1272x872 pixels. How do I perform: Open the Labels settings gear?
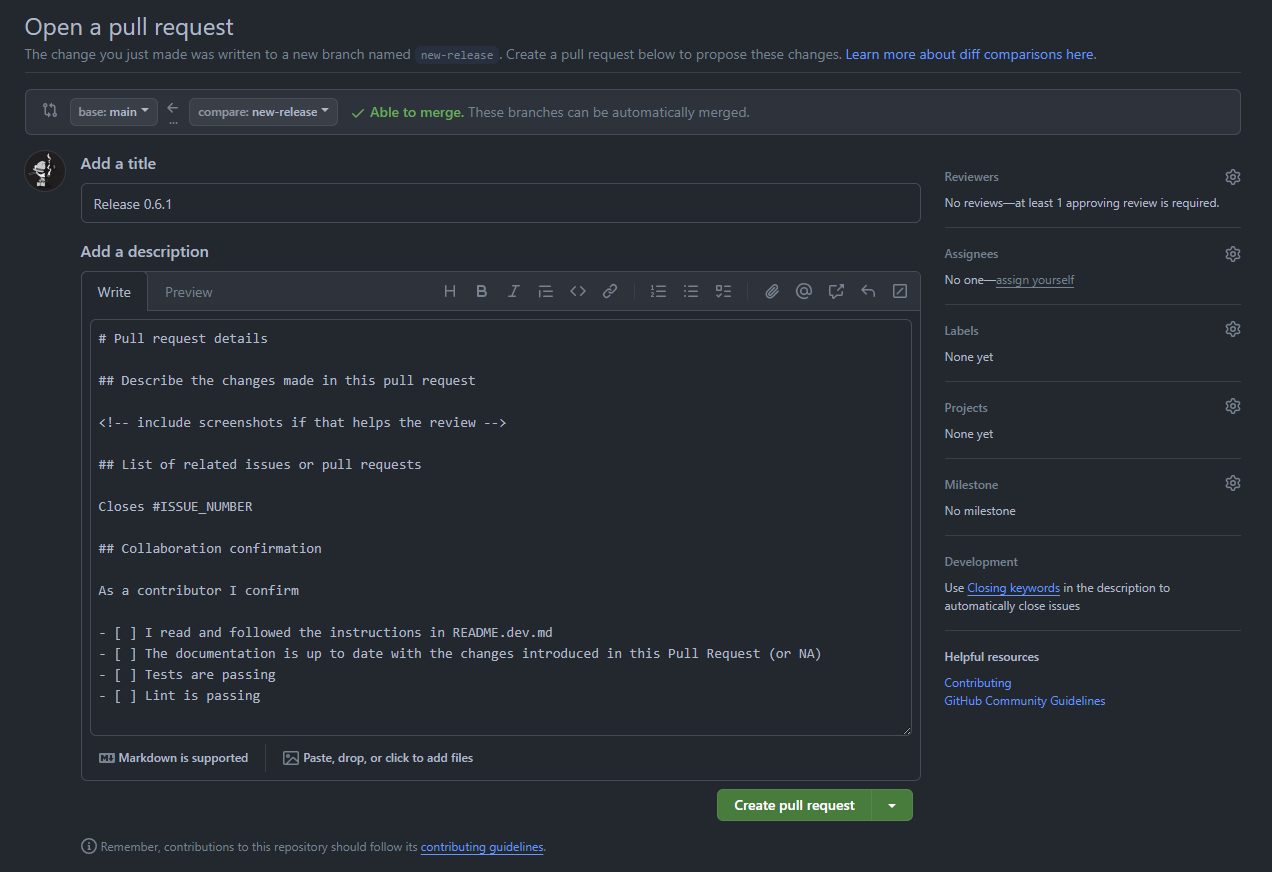(x=1232, y=328)
